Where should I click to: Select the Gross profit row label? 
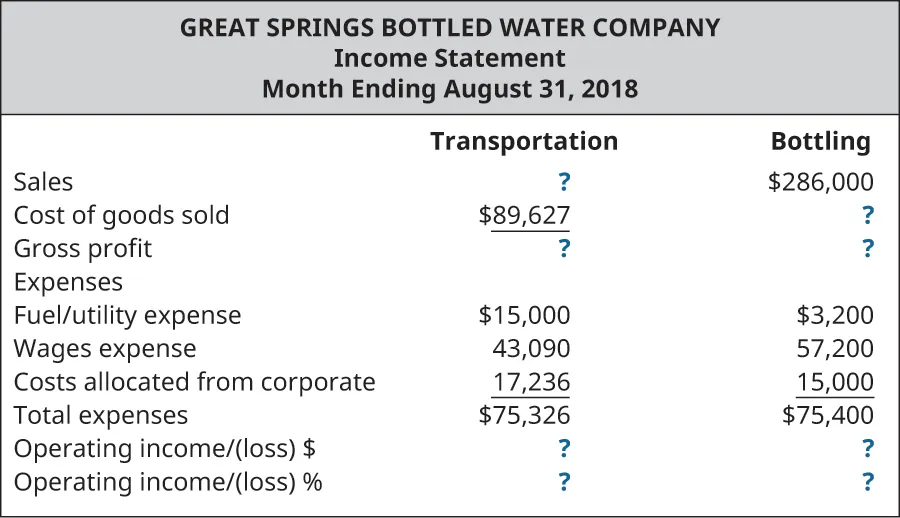click(83, 248)
